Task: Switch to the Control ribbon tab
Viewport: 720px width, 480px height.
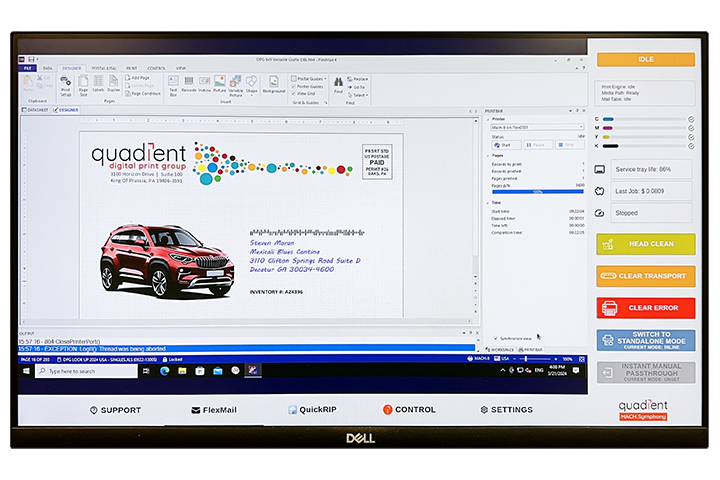Action: 157,68
